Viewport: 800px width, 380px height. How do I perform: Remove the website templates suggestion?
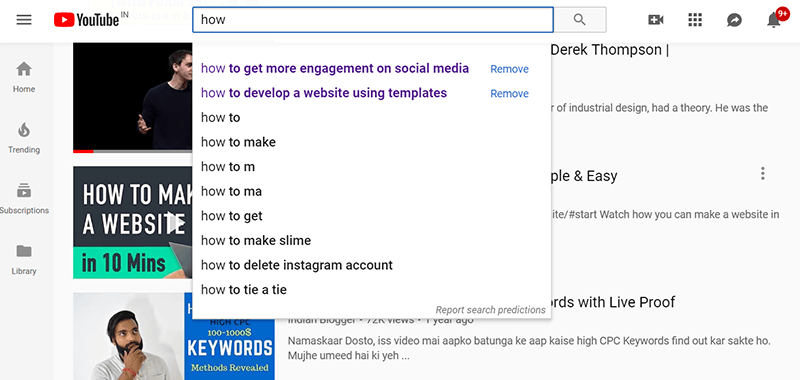click(x=509, y=93)
